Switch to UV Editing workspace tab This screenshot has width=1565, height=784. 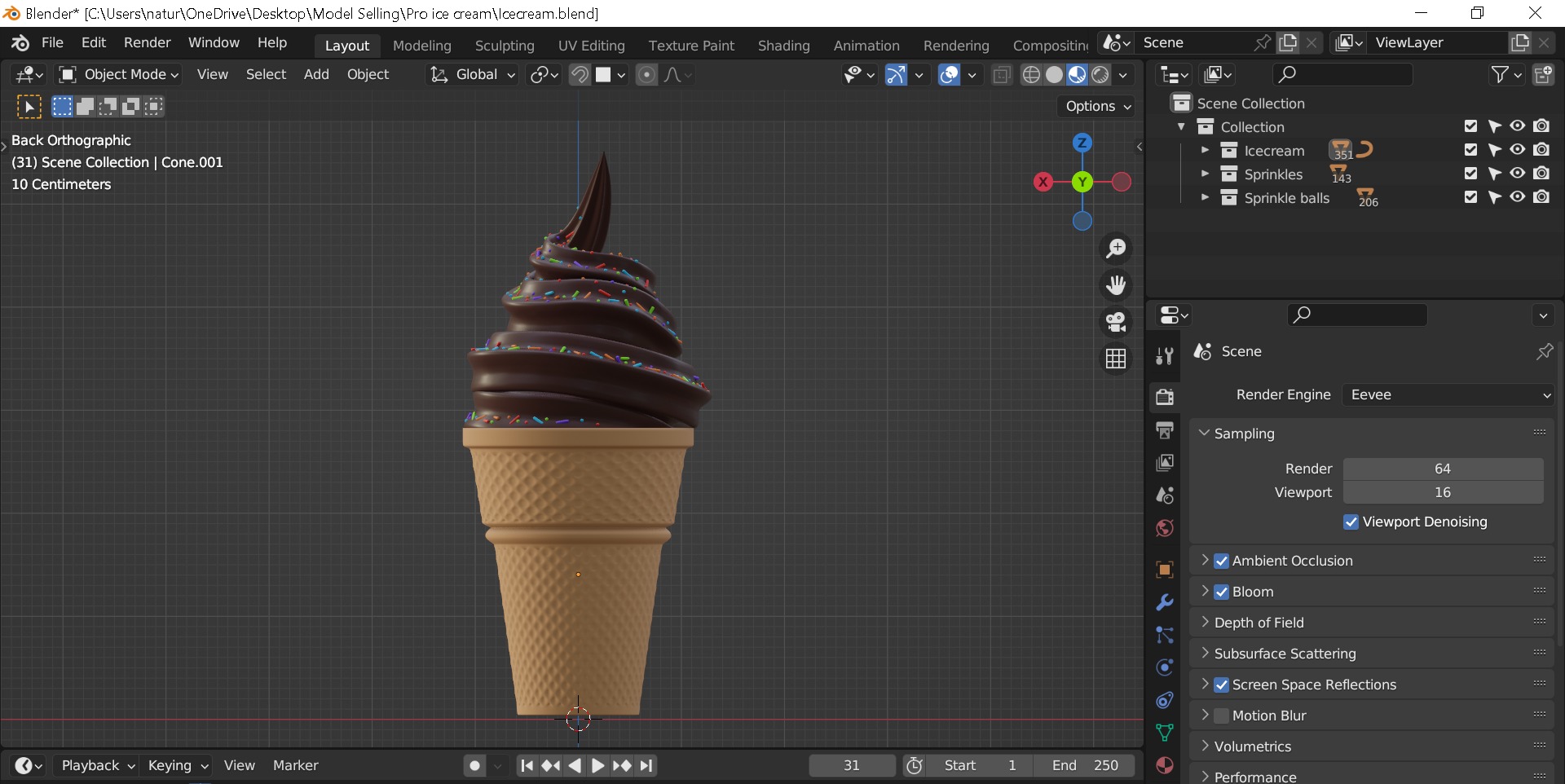pos(591,46)
